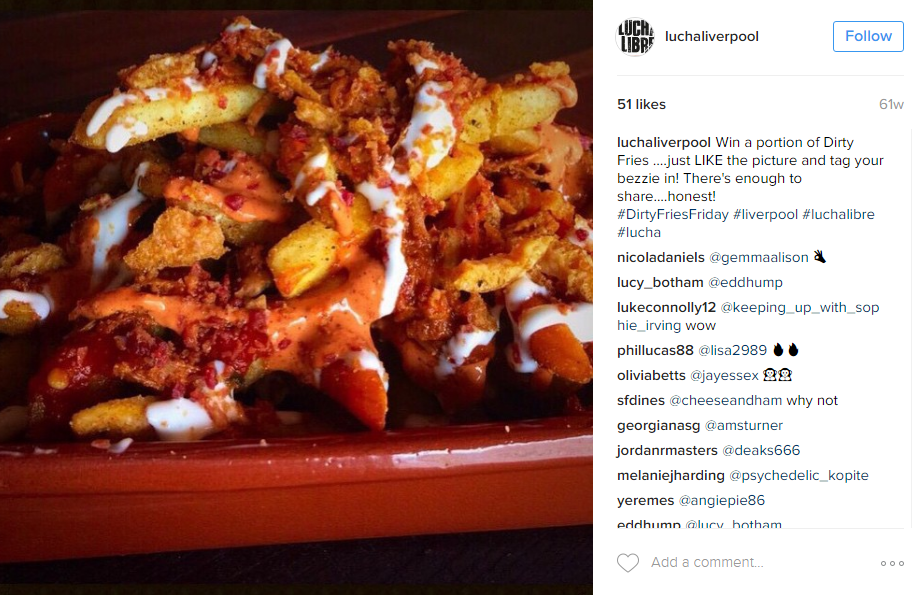Open the @gemmaalison mention
This screenshot has height=595, width=912.
click(x=758, y=257)
